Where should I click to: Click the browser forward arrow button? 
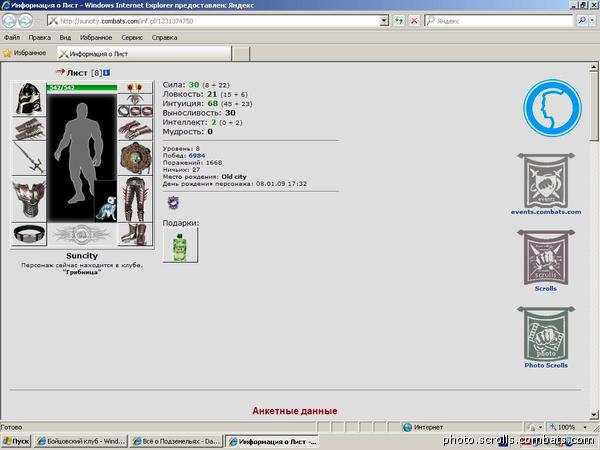pyautogui.click(x=25, y=21)
